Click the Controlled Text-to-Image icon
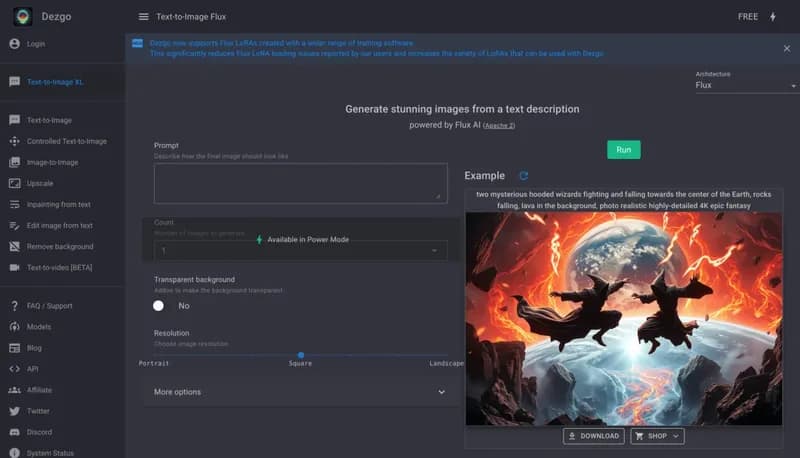This screenshot has height=458, width=800. click(x=14, y=141)
